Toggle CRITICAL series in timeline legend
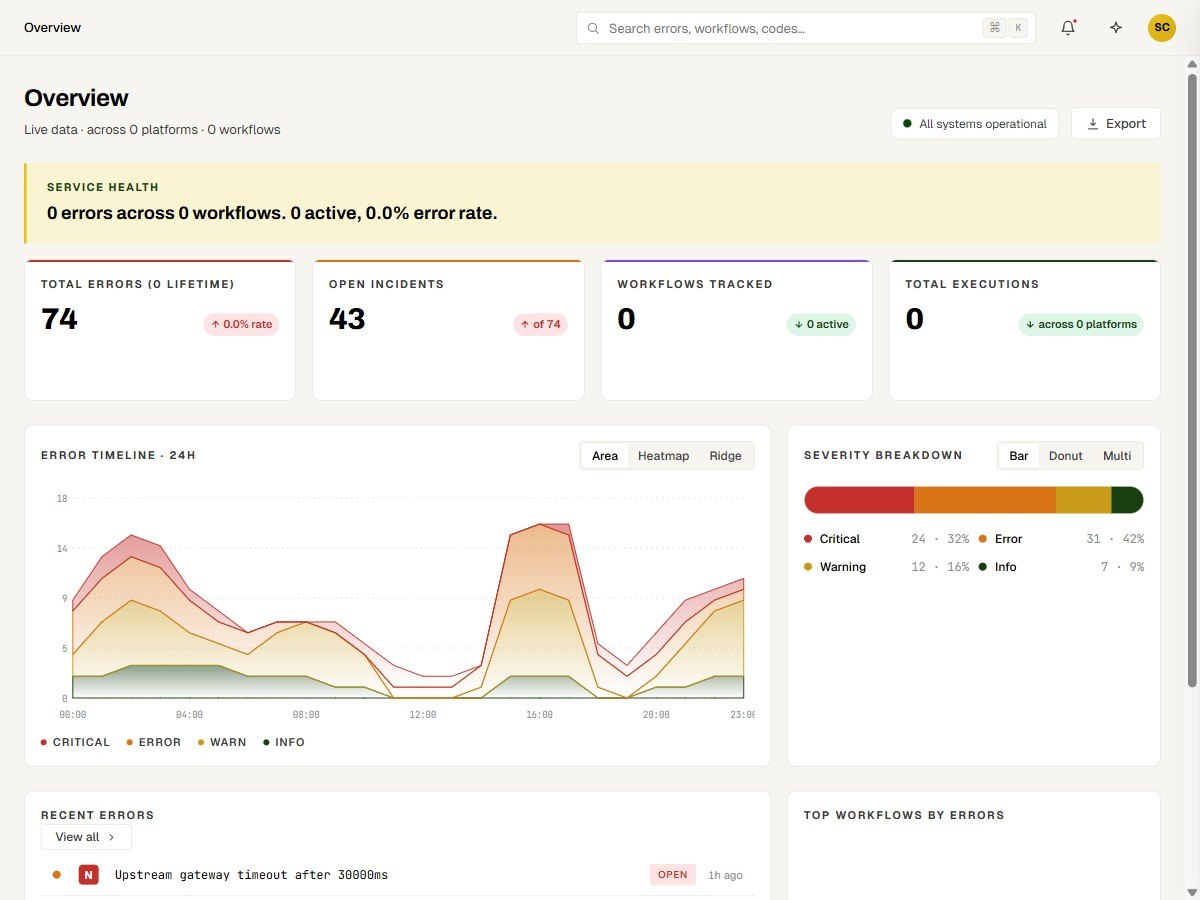 (76, 743)
